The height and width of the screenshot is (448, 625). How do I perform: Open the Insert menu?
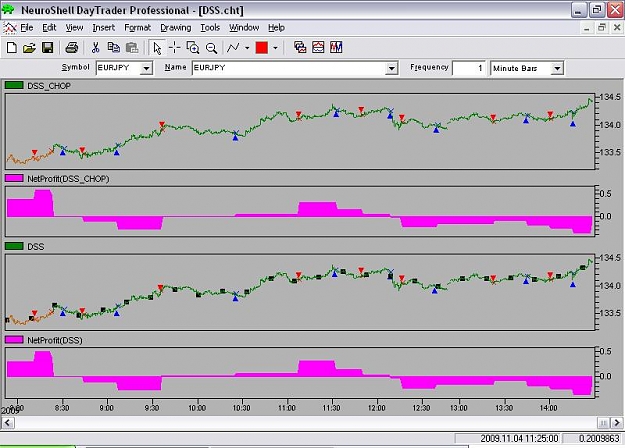(x=104, y=28)
